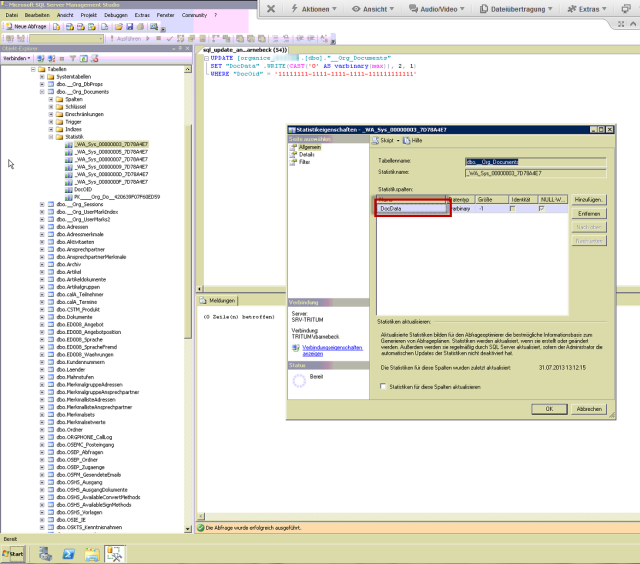Click Objekt-Explorer scroll down arrow

pyautogui.click(x=188, y=529)
